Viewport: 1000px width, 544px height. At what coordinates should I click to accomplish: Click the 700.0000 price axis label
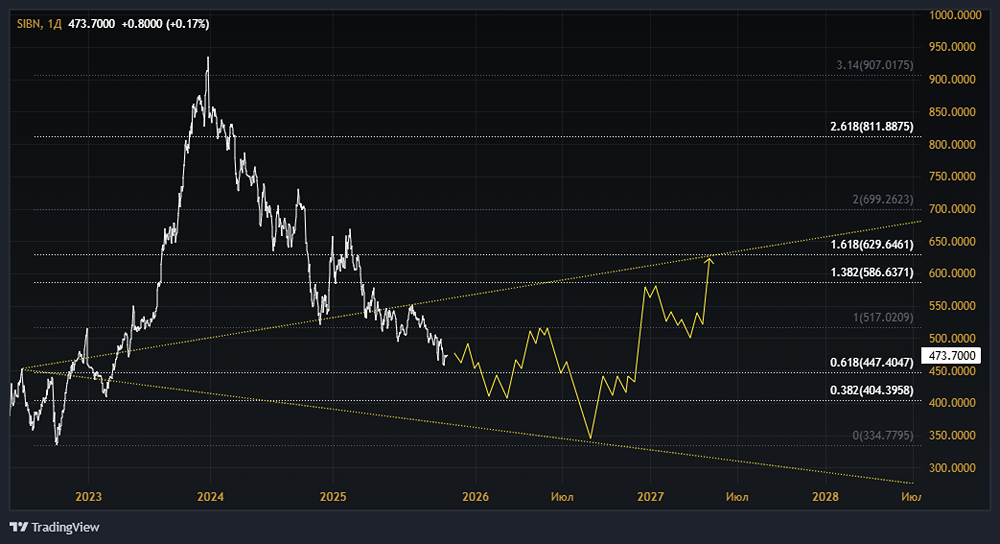pos(952,209)
